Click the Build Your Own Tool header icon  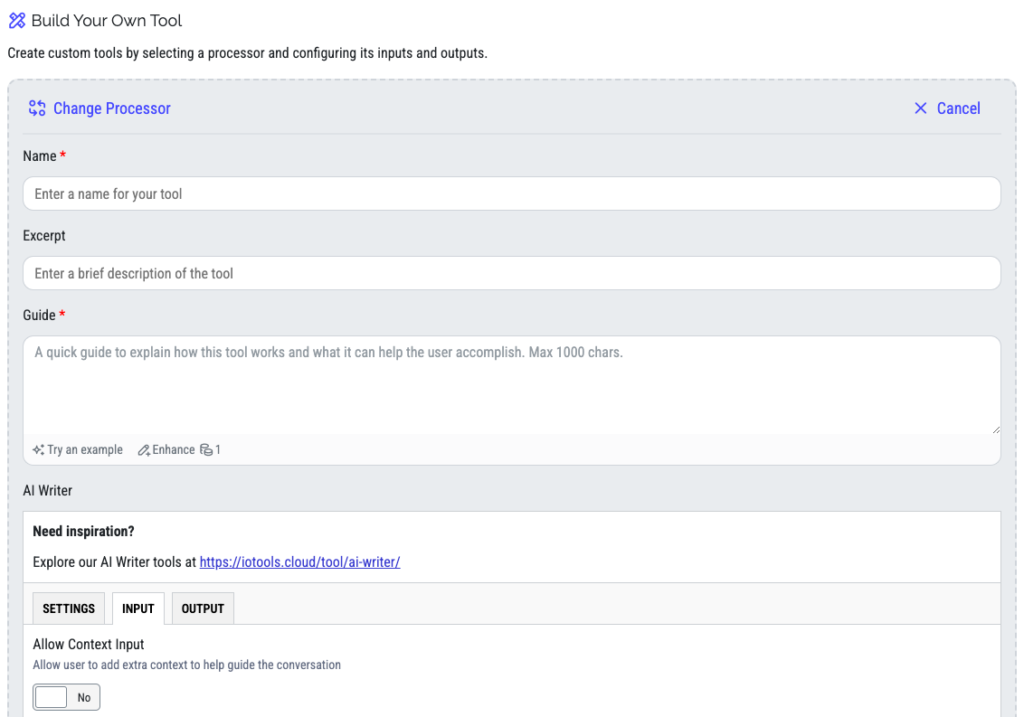coord(17,21)
